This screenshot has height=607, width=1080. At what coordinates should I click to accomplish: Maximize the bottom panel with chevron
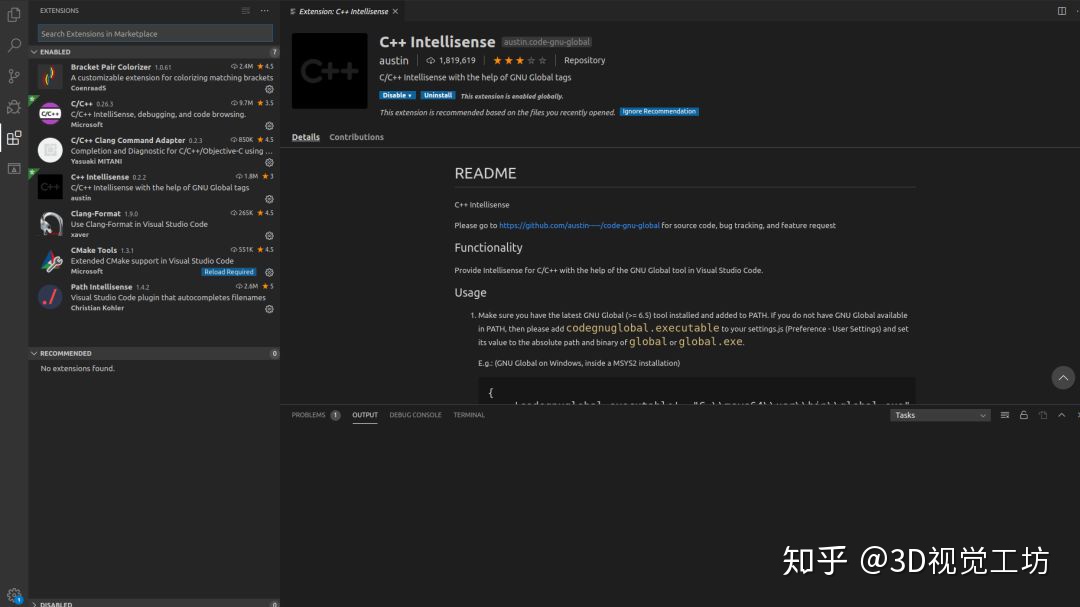tap(1061, 415)
